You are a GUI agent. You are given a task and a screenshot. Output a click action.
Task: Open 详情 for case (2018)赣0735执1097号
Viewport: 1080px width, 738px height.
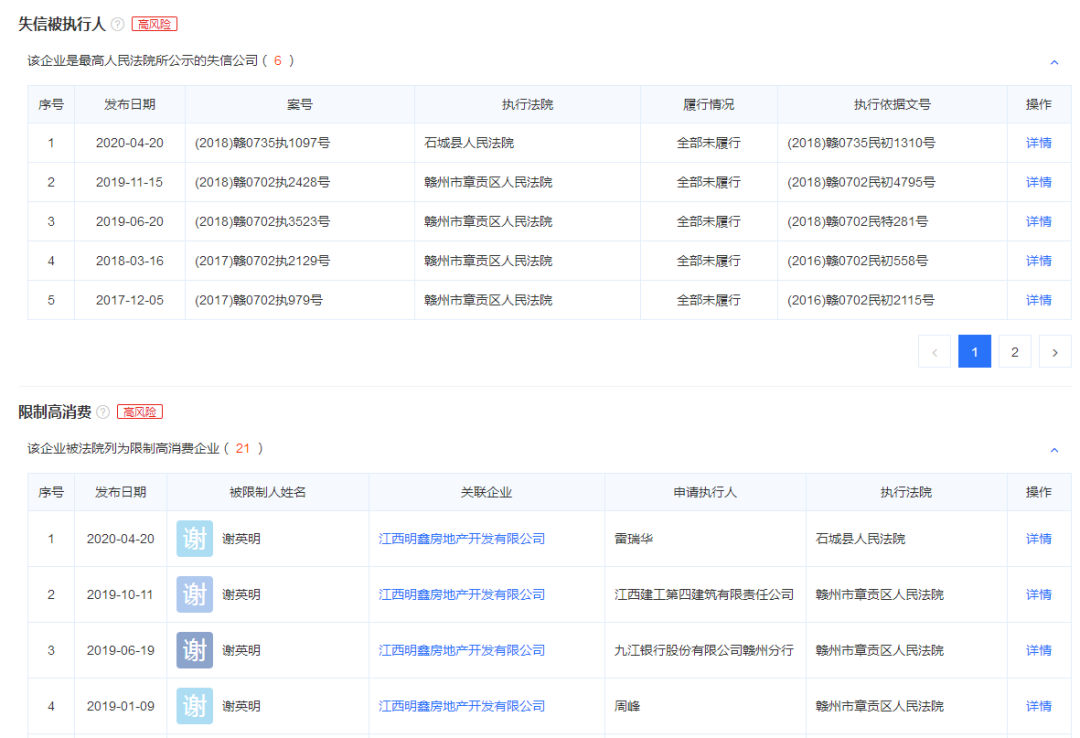(x=1038, y=143)
